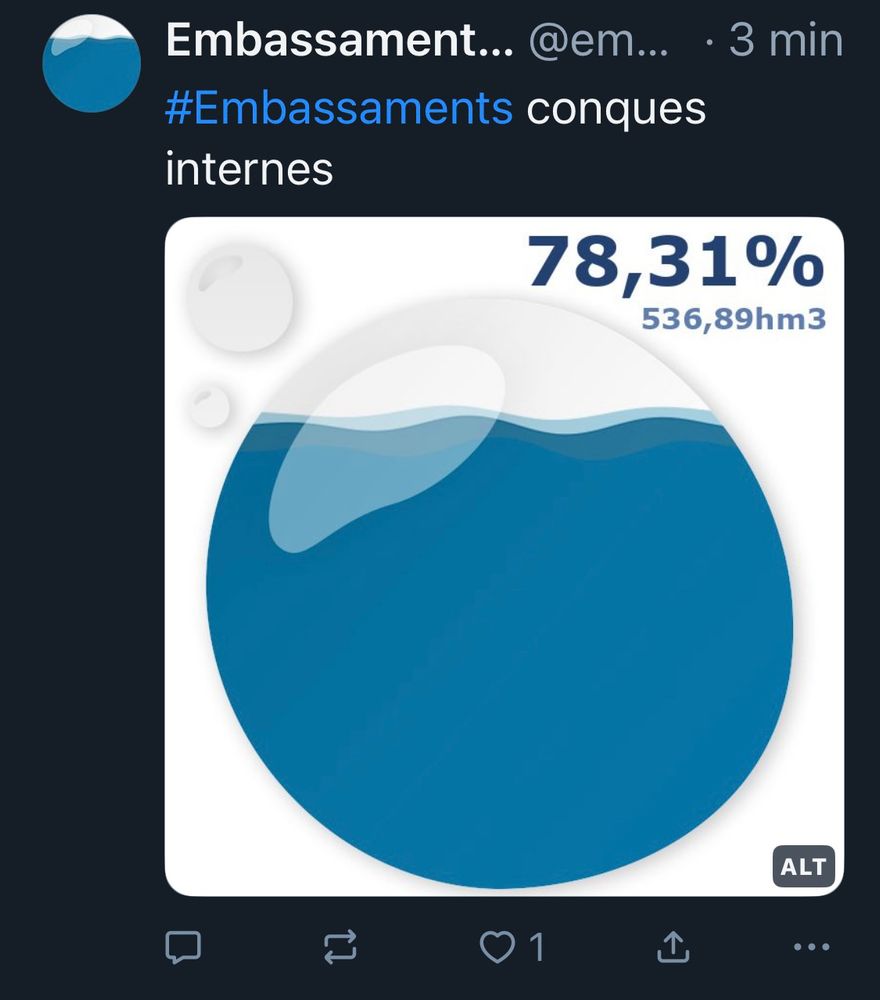Screen dimensions: 880x1000
Task: Like the tweet with heart icon
Action: [497, 946]
